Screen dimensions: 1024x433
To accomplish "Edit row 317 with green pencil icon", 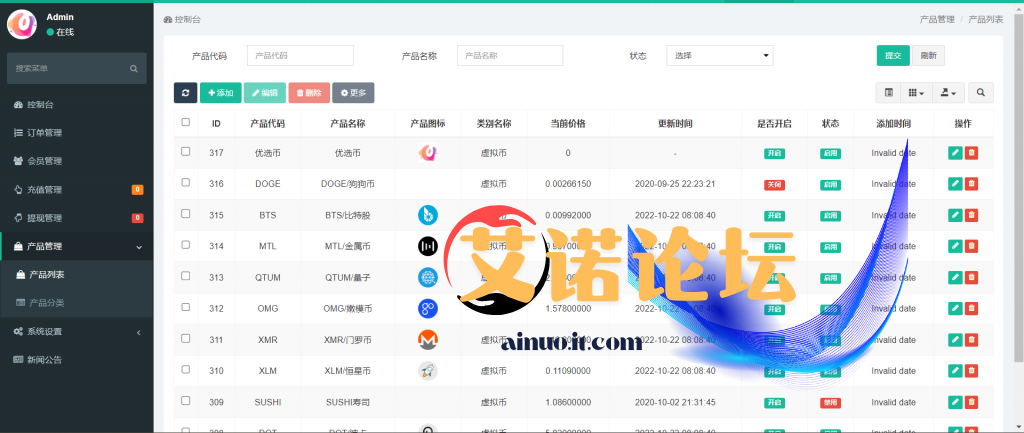I will [955, 153].
